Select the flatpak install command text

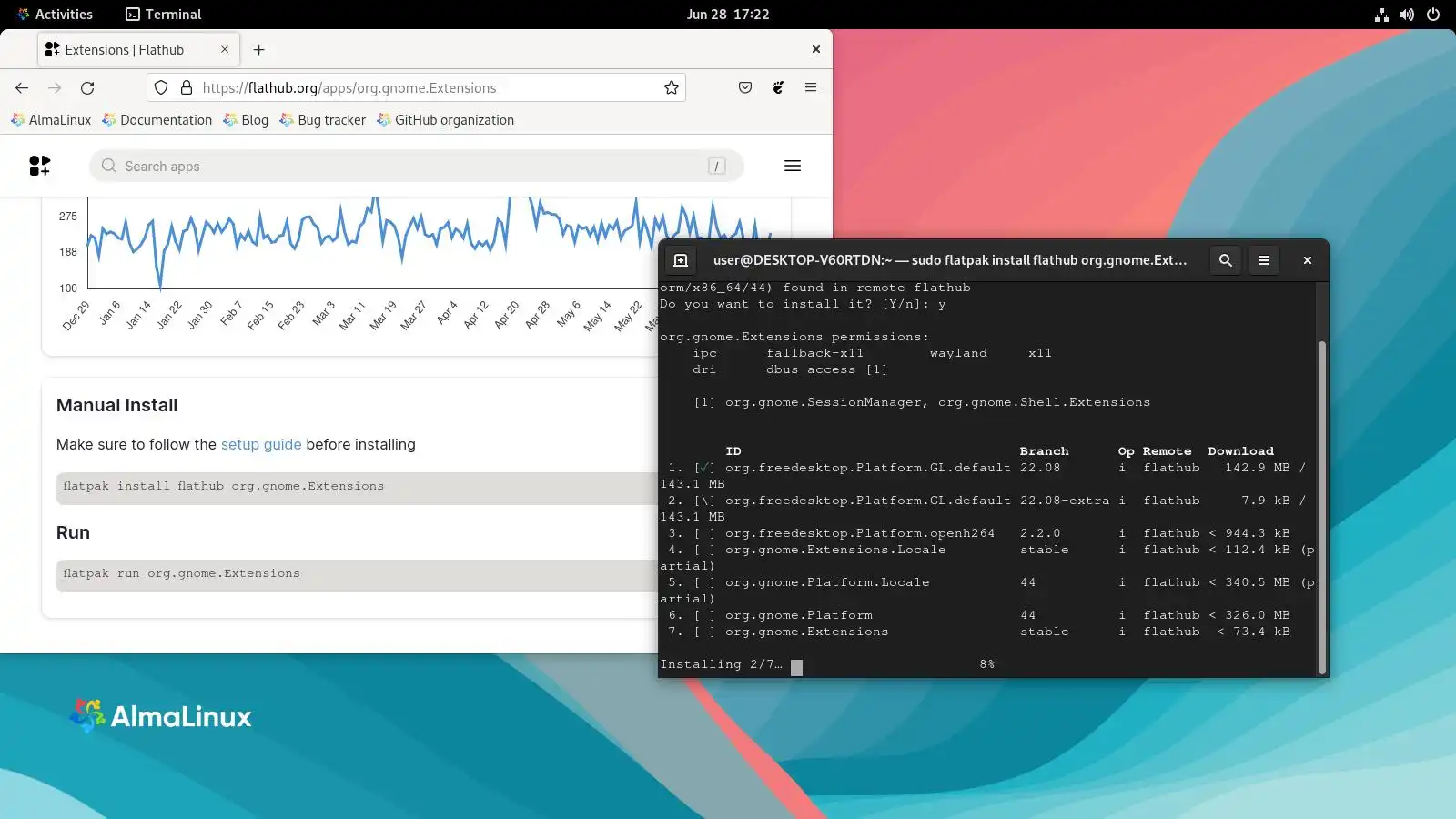(x=224, y=487)
